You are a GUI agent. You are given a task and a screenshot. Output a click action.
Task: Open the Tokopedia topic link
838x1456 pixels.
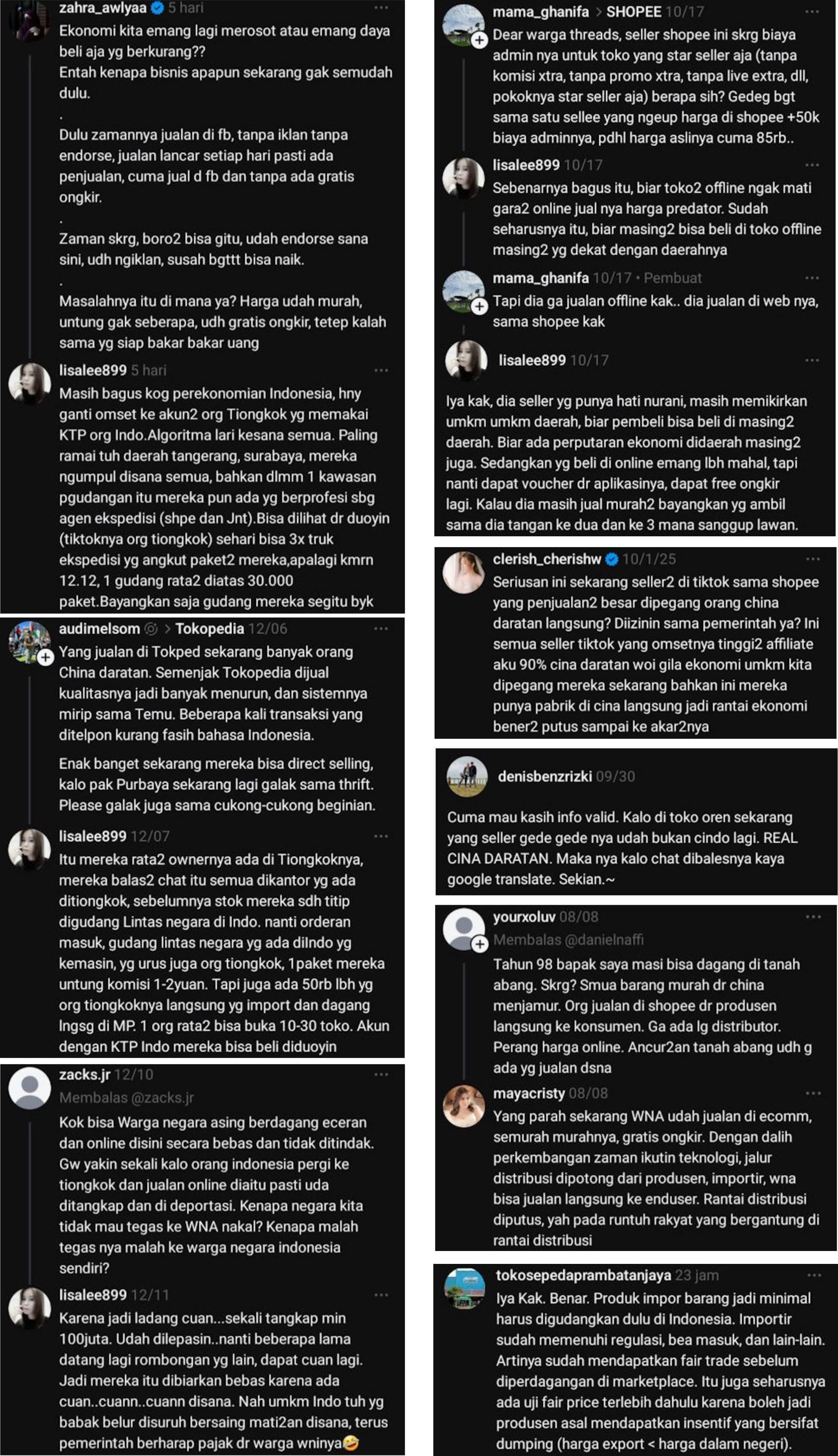[x=210, y=629]
